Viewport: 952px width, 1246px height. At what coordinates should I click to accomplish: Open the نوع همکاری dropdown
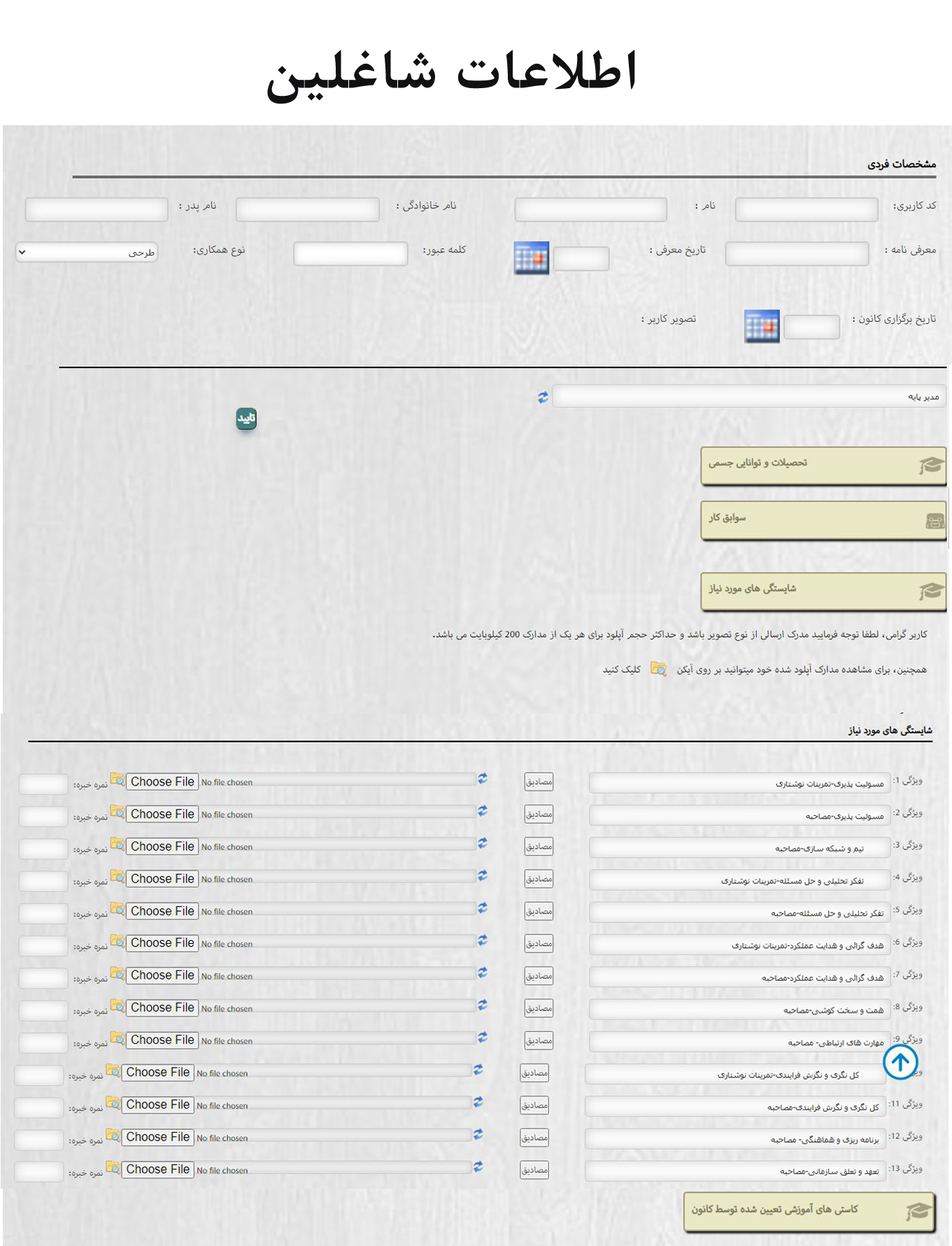(x=87, y=252)
